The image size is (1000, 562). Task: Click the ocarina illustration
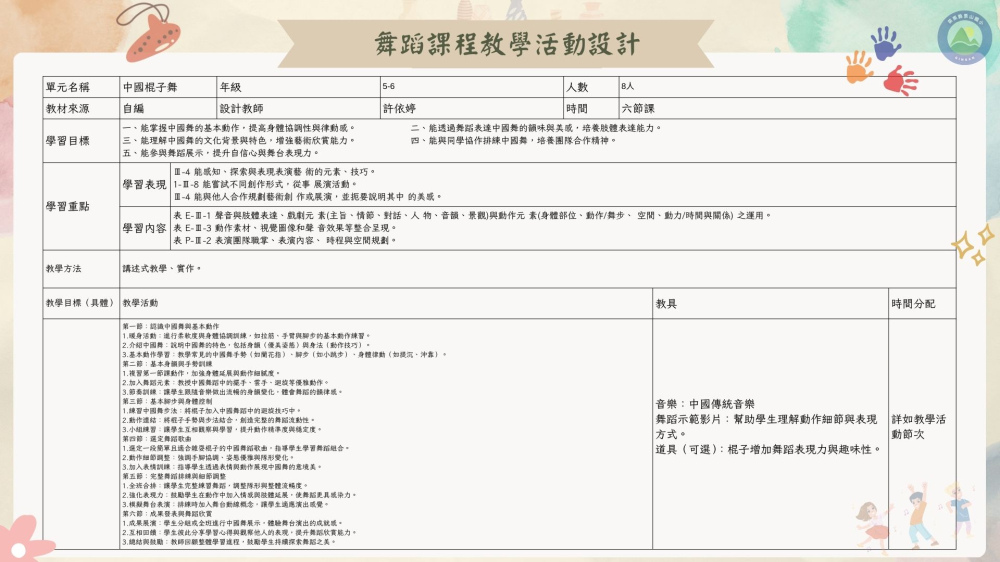(151, 32)
